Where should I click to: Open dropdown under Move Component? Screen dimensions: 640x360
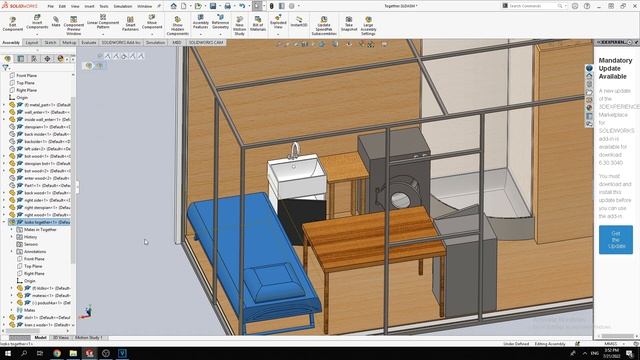152,34
